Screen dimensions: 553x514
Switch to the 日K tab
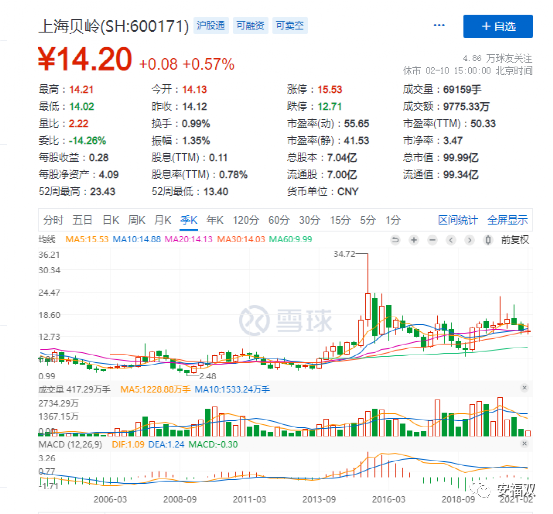tap(110, 220)
